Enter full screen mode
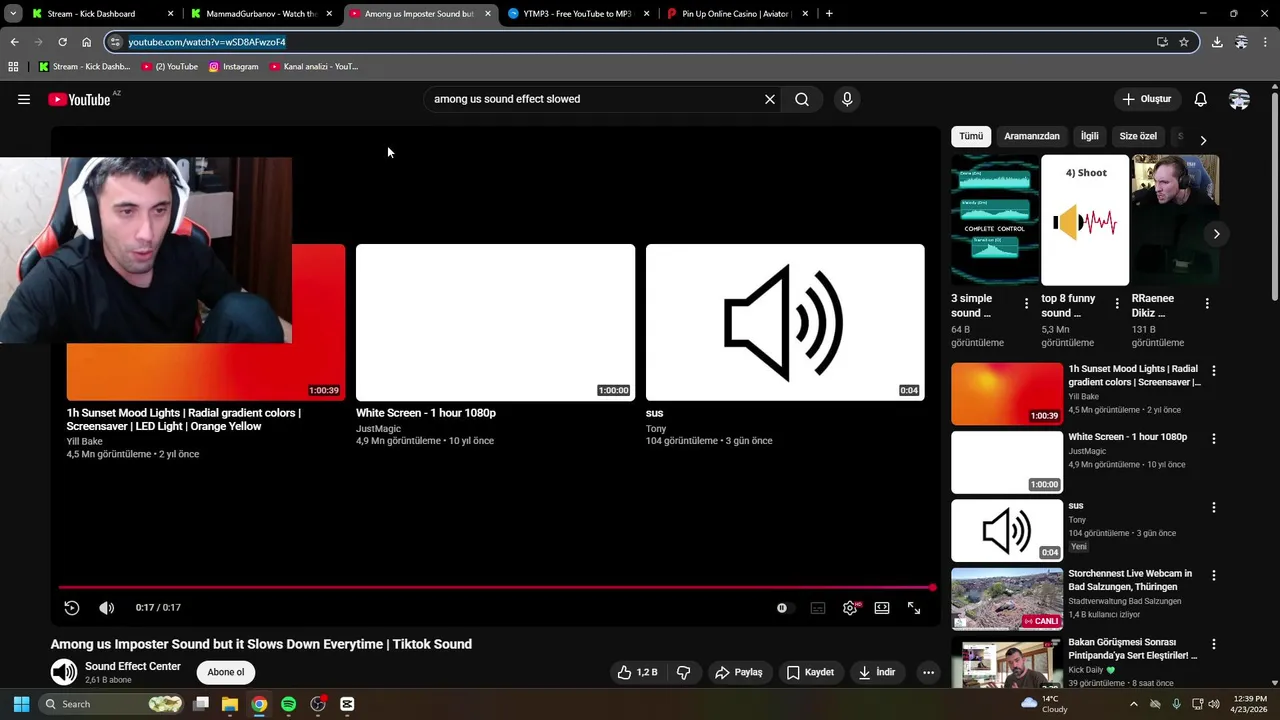The image size is (1280, 720). [914, 608]
